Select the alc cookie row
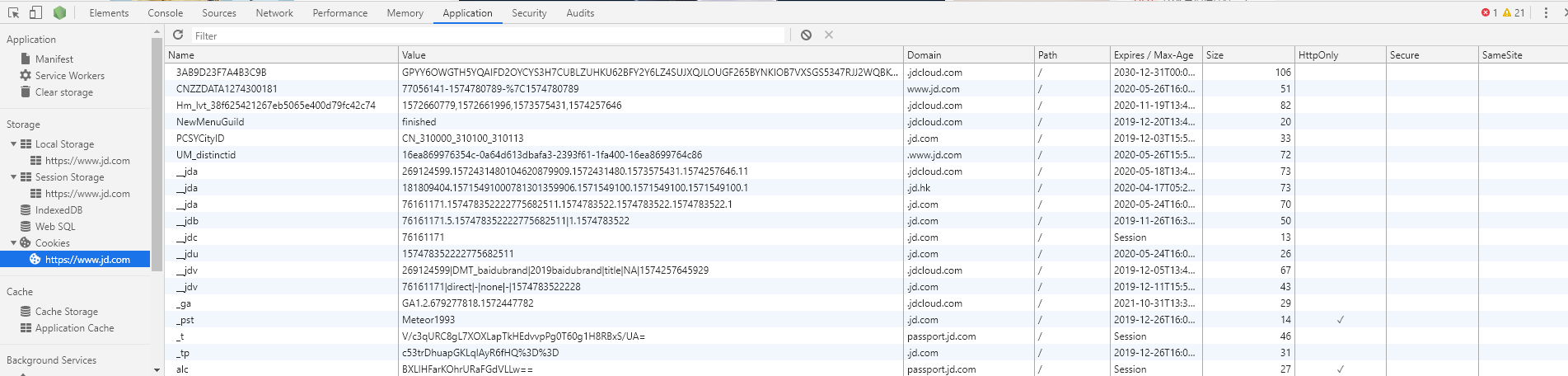Image resolution: width=1568 pixels, height=376 pixels. [x=866, y=369]
